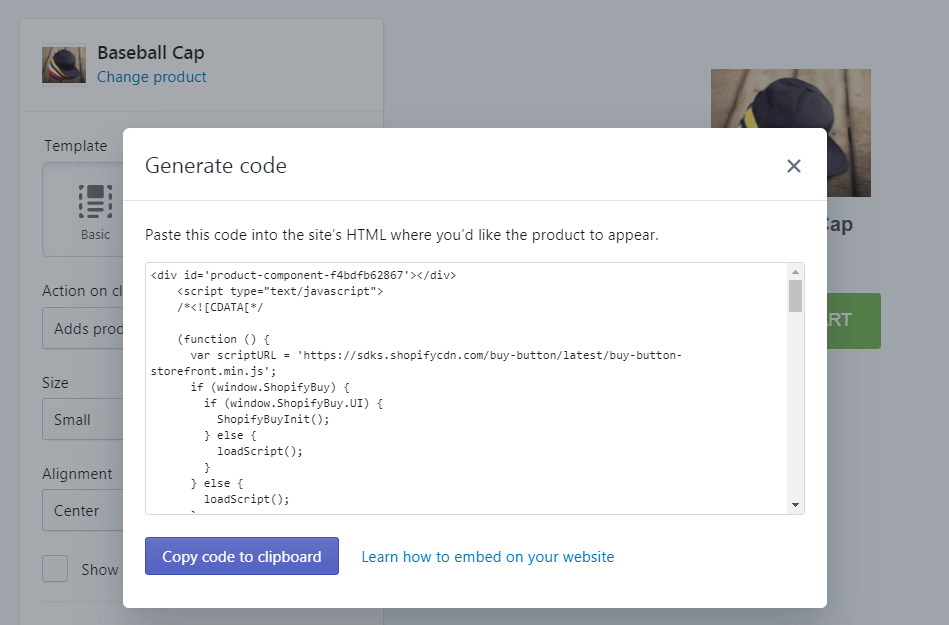Select the Basic template icon

[x=95, y=201]
